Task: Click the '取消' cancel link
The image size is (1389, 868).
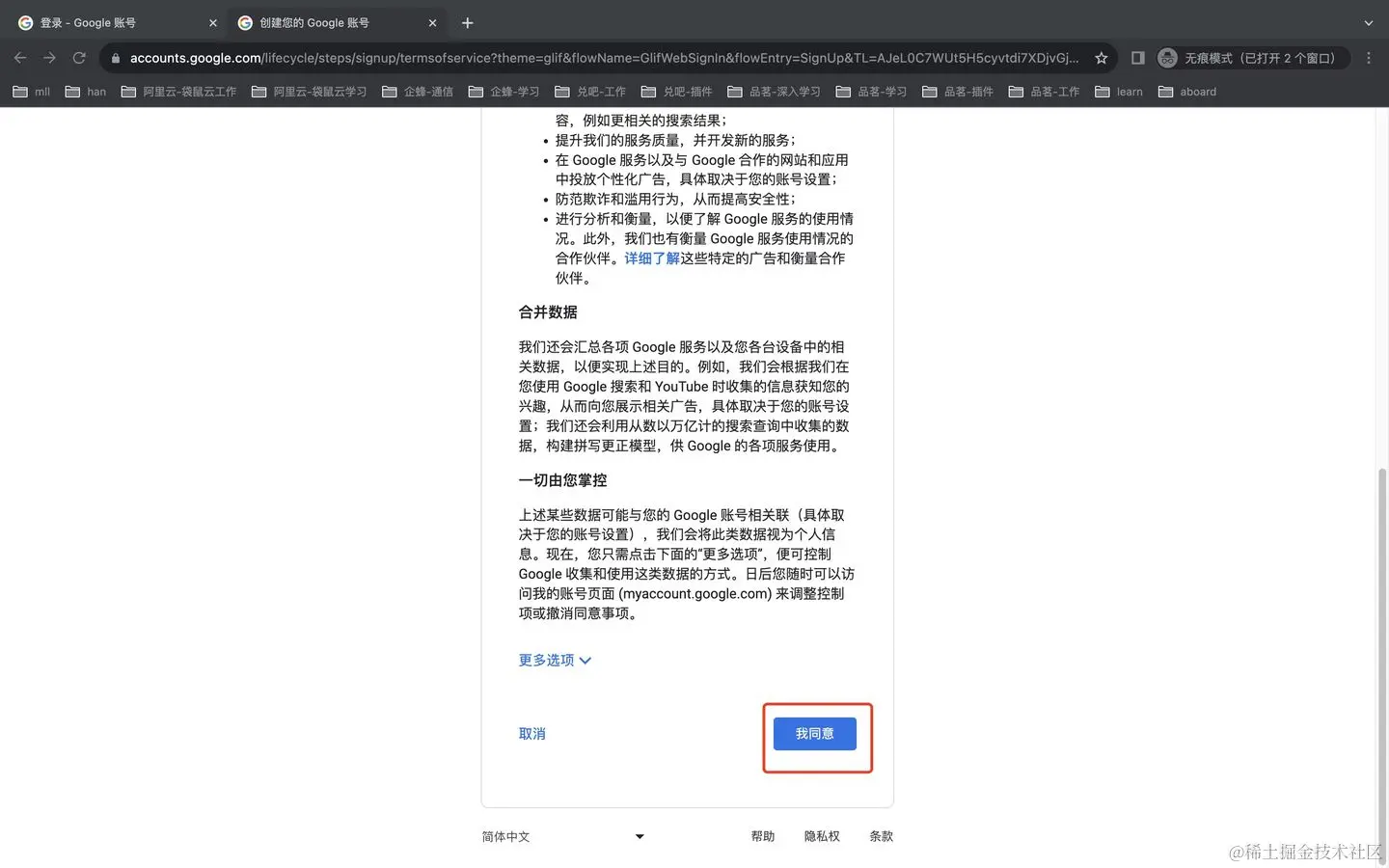Action: (532, 734)
